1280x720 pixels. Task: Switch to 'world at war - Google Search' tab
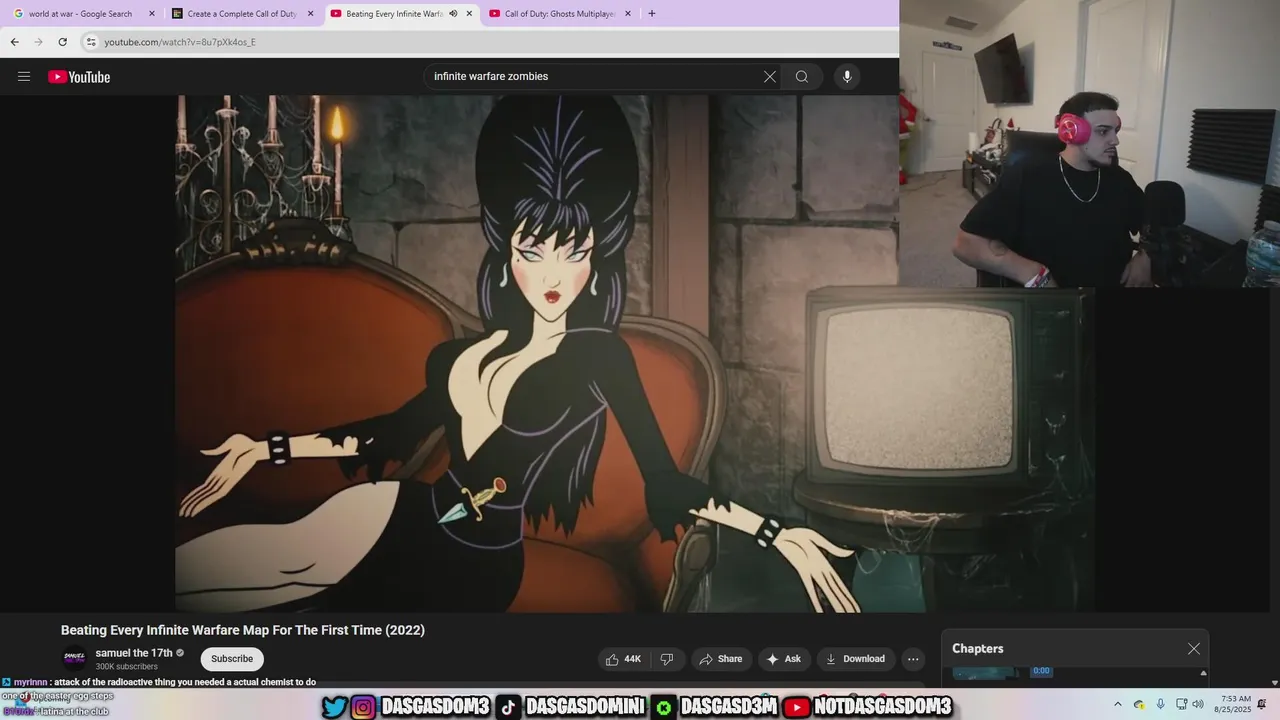tap(80, 14)
